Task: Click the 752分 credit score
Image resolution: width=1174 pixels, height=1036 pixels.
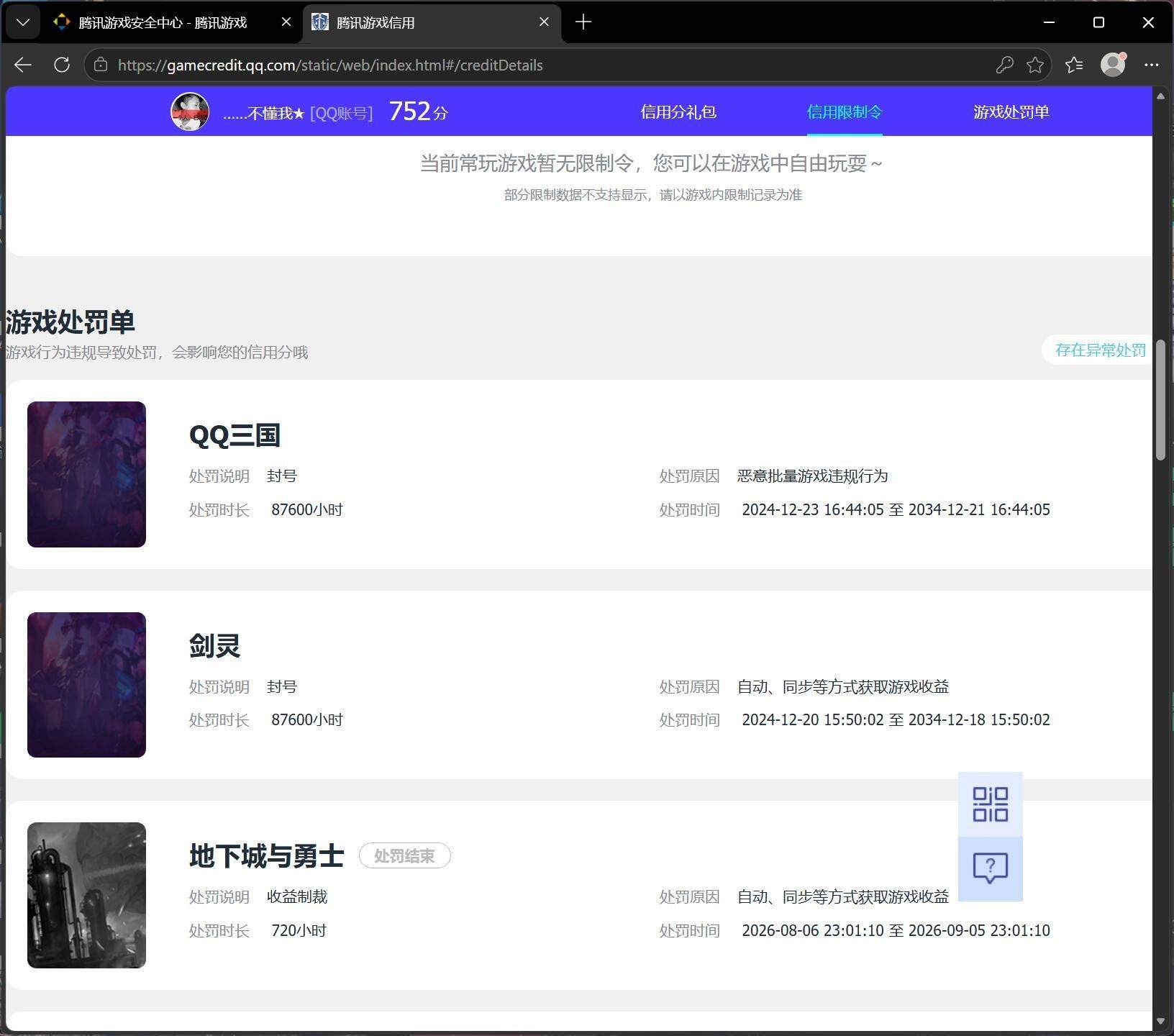Action: (418, 112)
